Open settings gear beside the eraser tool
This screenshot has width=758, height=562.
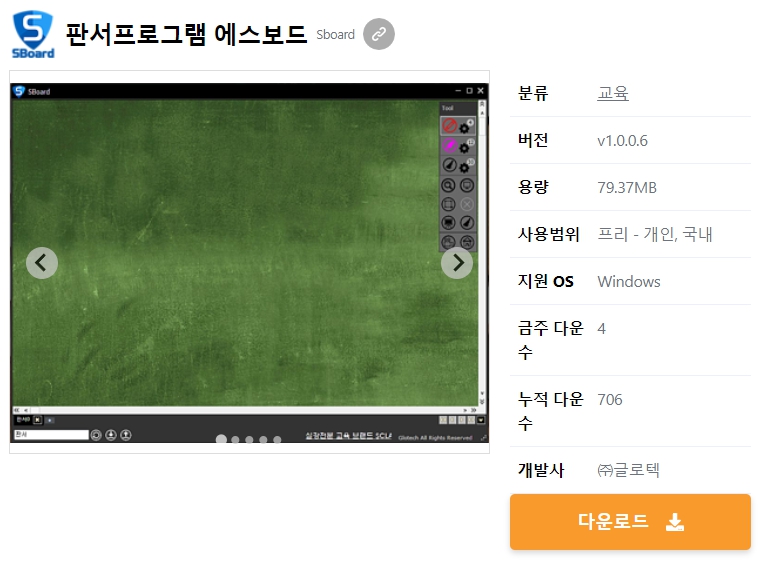pyautogui.click(x=465, y=167)
